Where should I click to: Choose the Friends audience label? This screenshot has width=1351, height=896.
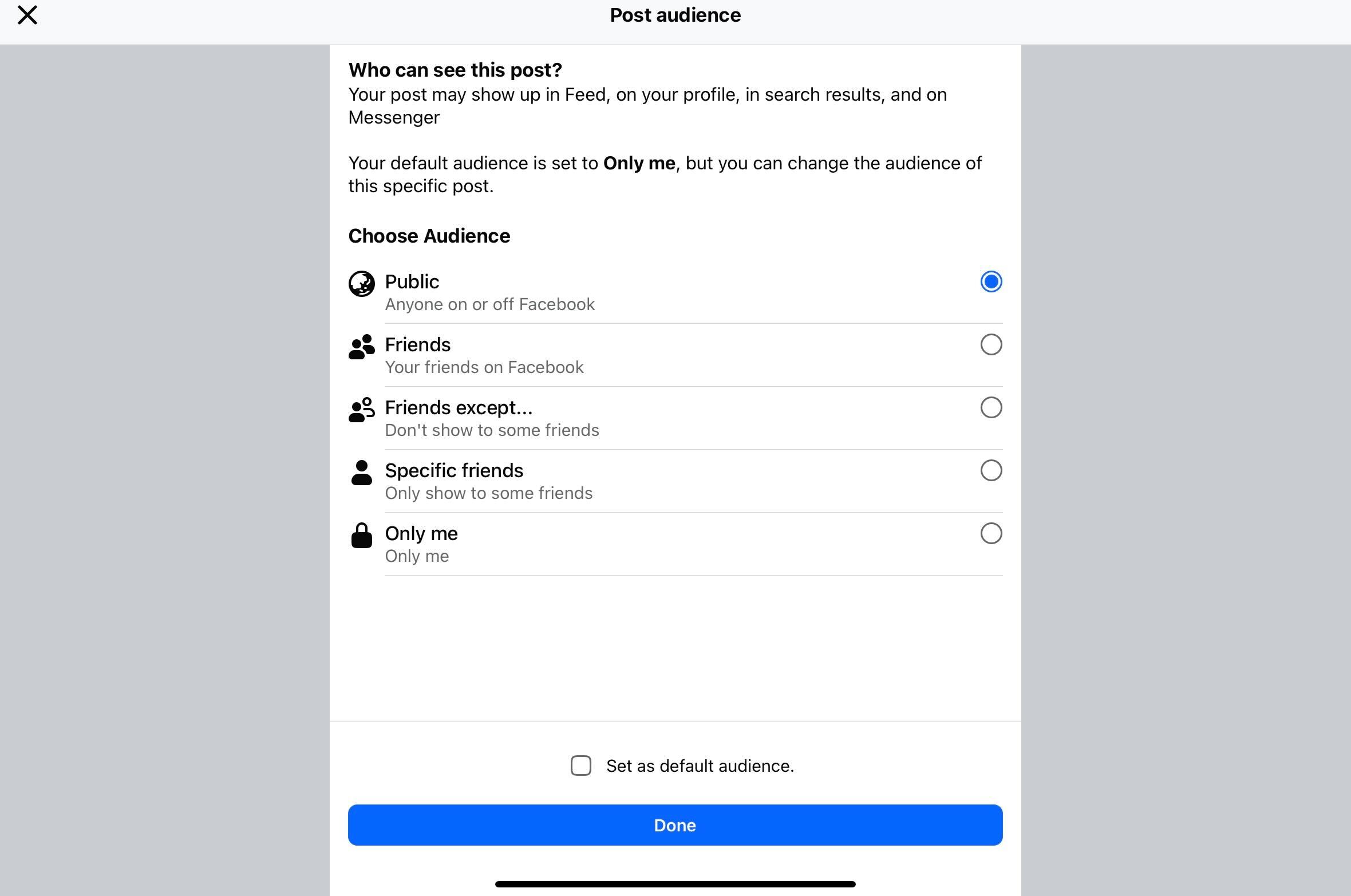[418, 344]
